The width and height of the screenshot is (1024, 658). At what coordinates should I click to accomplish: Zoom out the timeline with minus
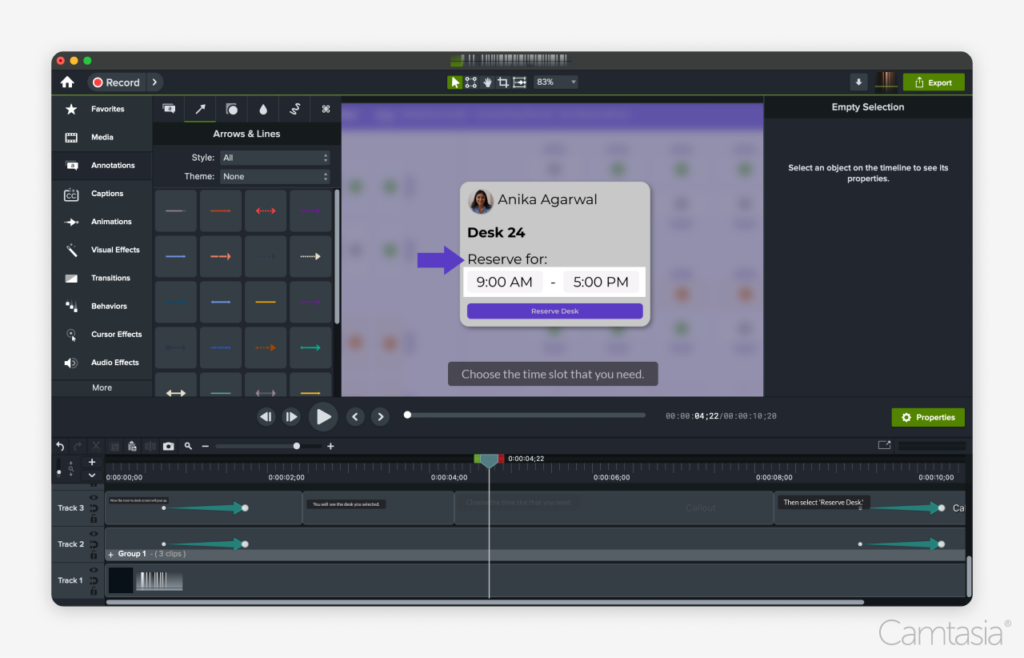coord(205,446)
